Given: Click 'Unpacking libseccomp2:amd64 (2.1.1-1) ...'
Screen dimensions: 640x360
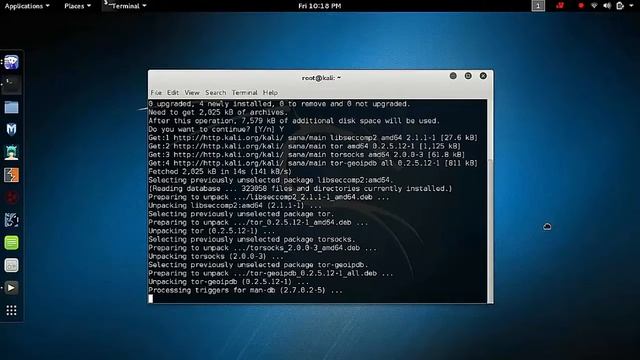Looking at the screenshot, I should tap(235, 206).
